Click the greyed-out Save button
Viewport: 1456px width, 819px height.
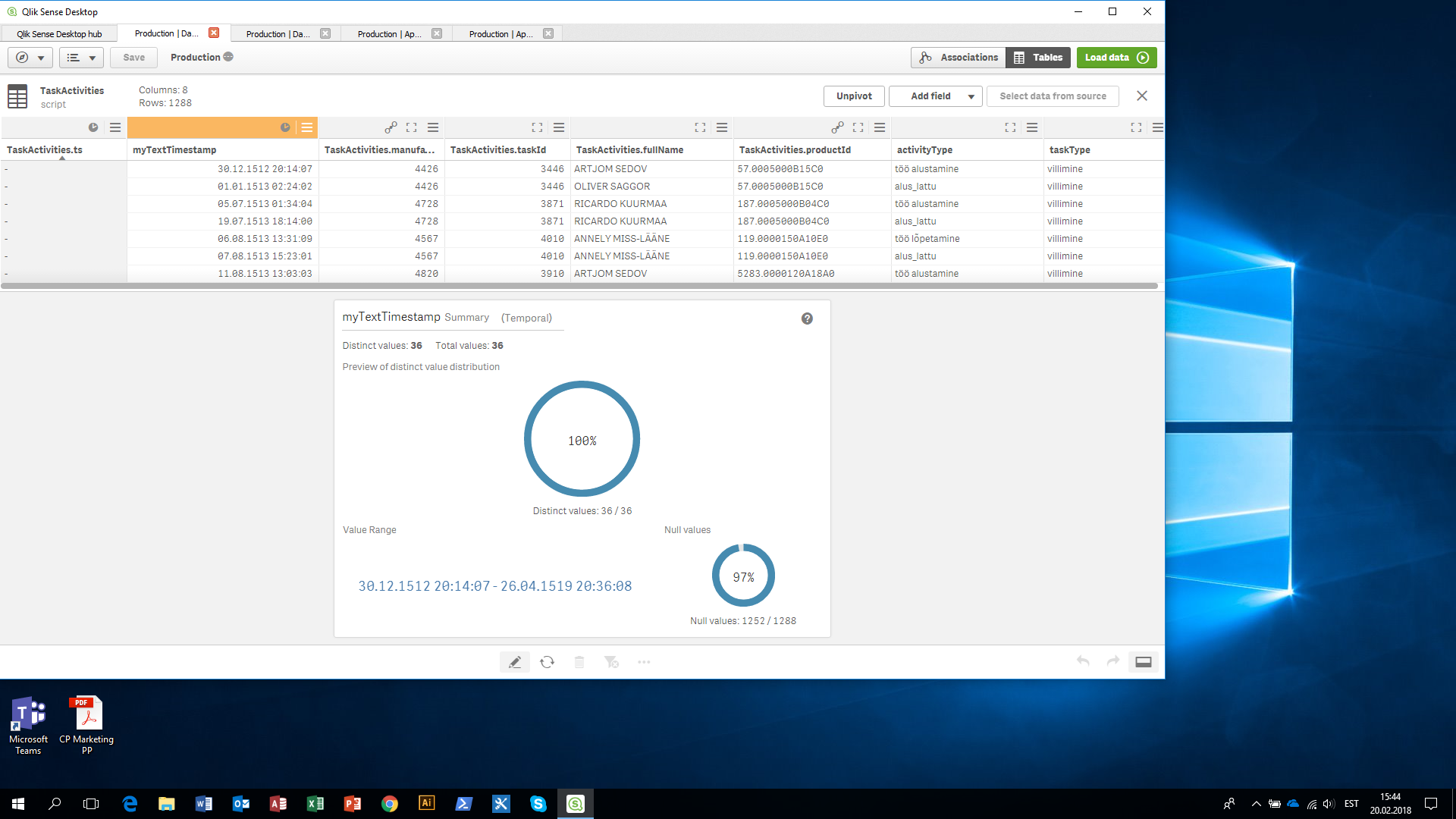[133, 58]
